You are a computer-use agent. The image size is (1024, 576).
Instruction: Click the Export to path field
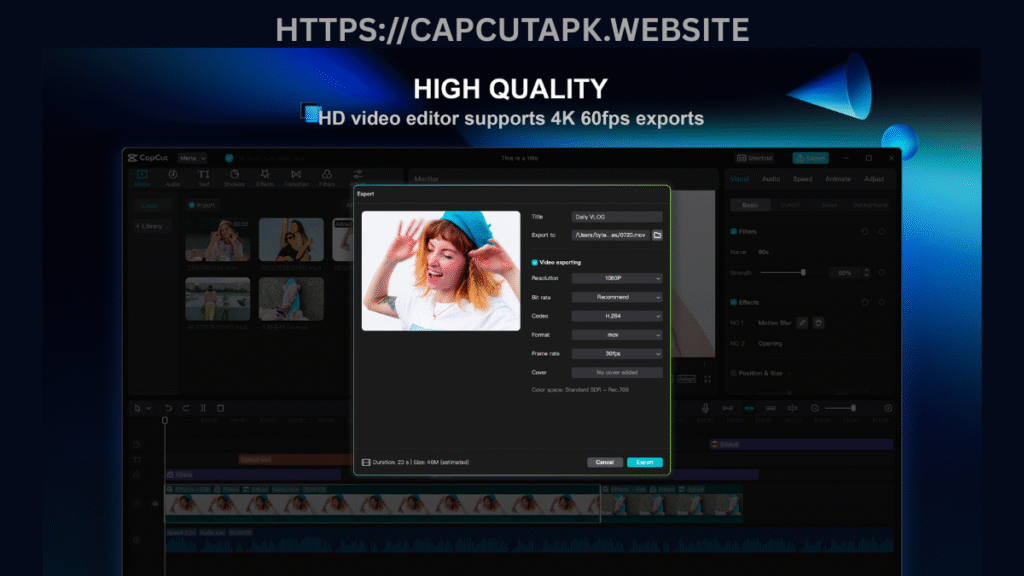[610, 235]
